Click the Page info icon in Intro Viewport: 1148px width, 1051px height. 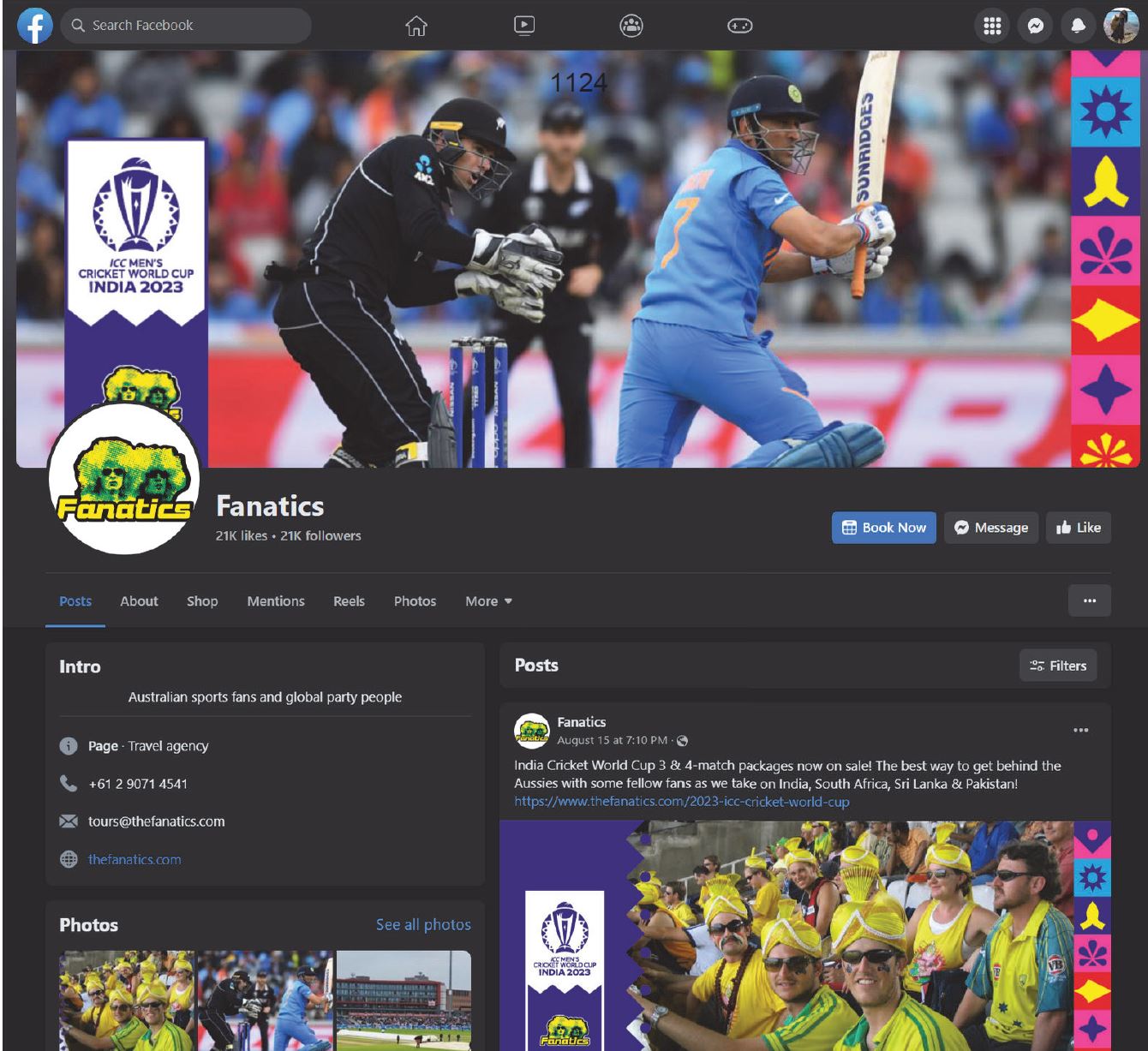(69, 746)
